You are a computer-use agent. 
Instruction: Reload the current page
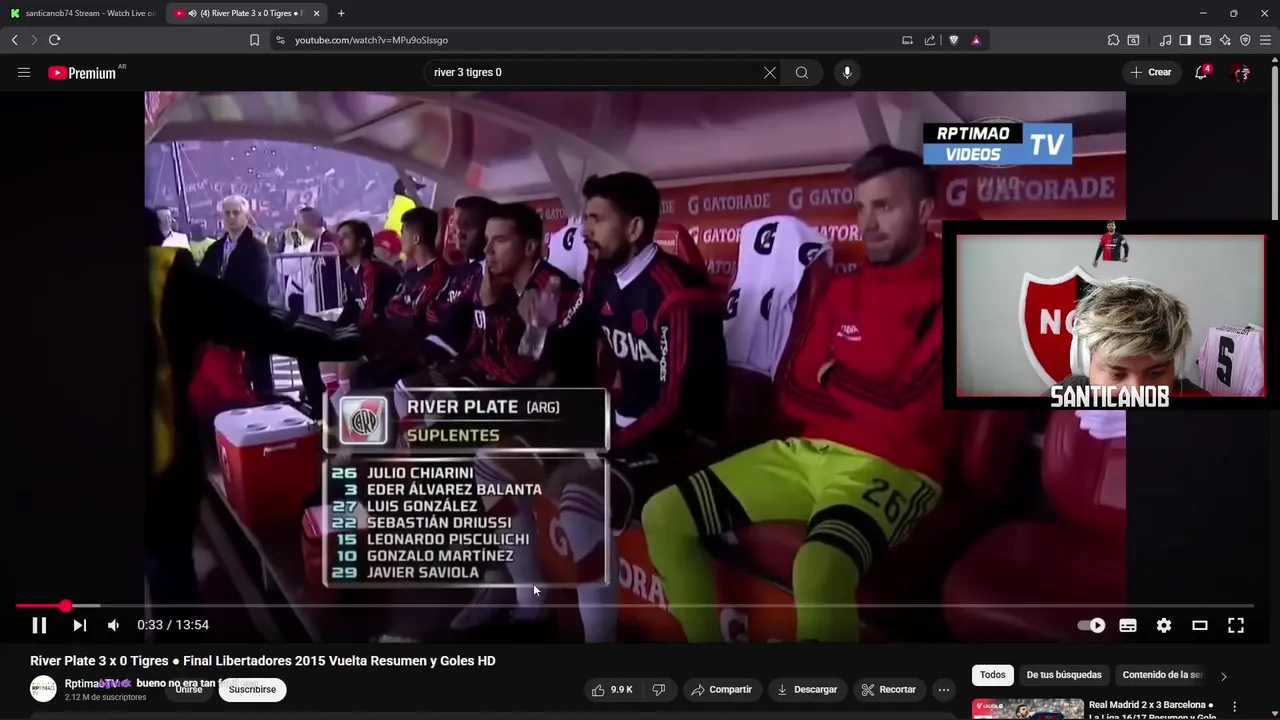coord(54,40)
